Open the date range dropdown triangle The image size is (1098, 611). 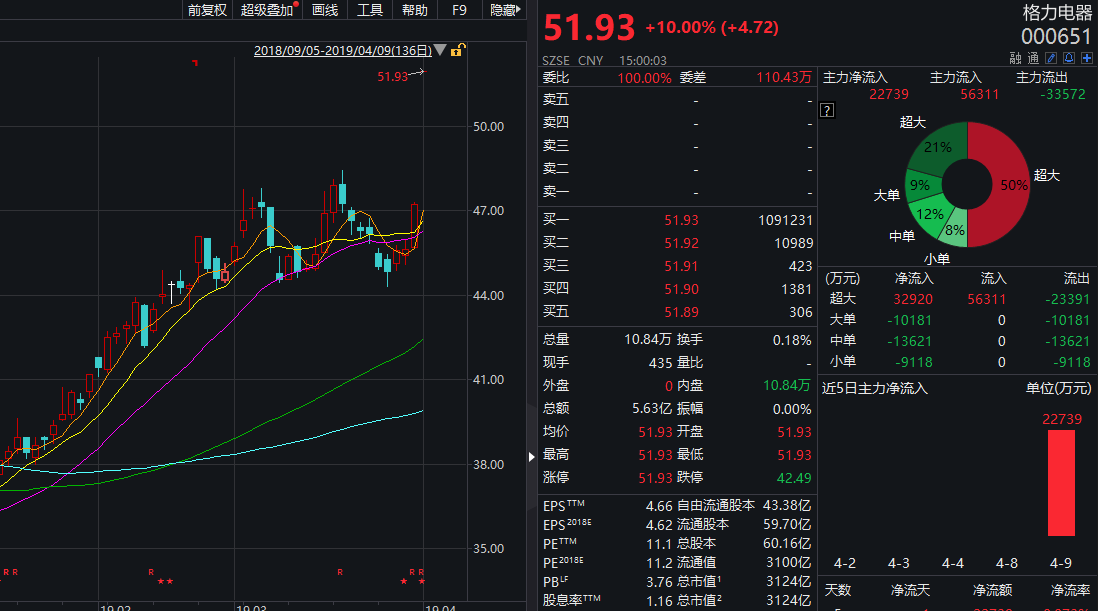click(440, 50)
